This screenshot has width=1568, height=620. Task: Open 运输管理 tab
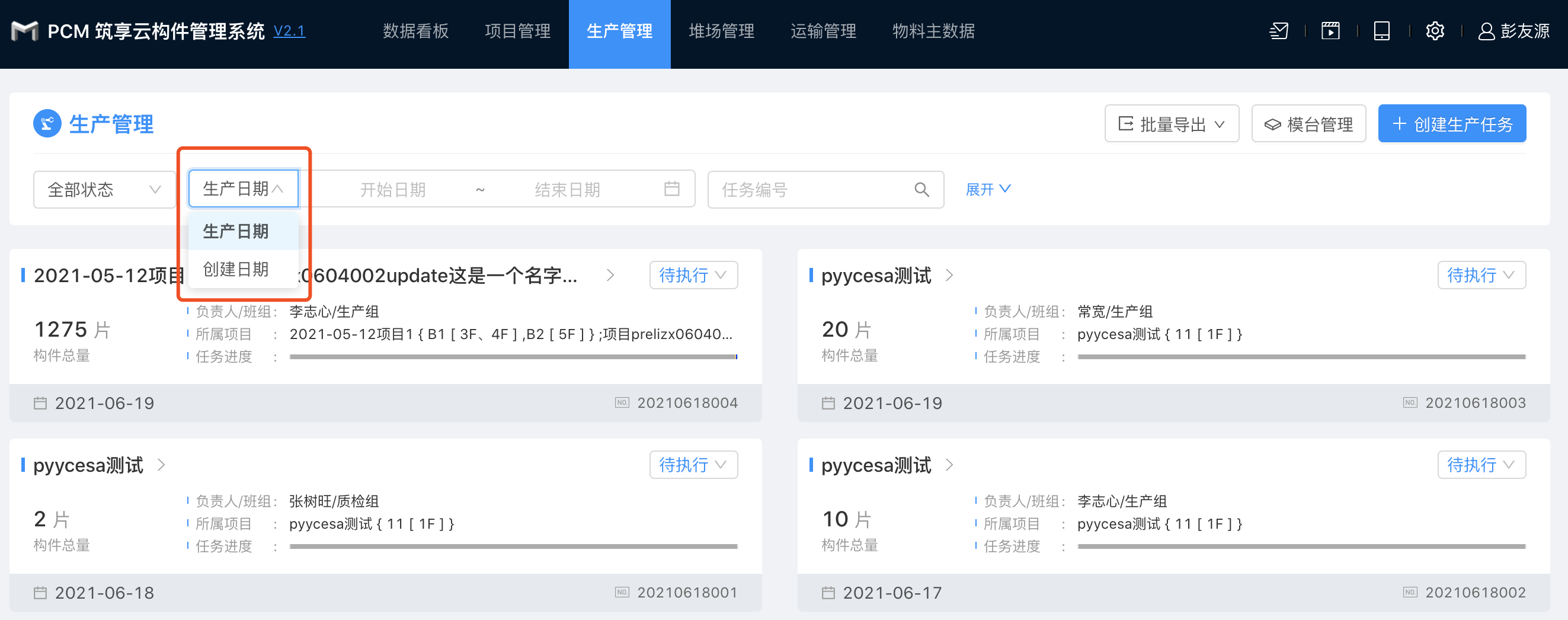824,31
